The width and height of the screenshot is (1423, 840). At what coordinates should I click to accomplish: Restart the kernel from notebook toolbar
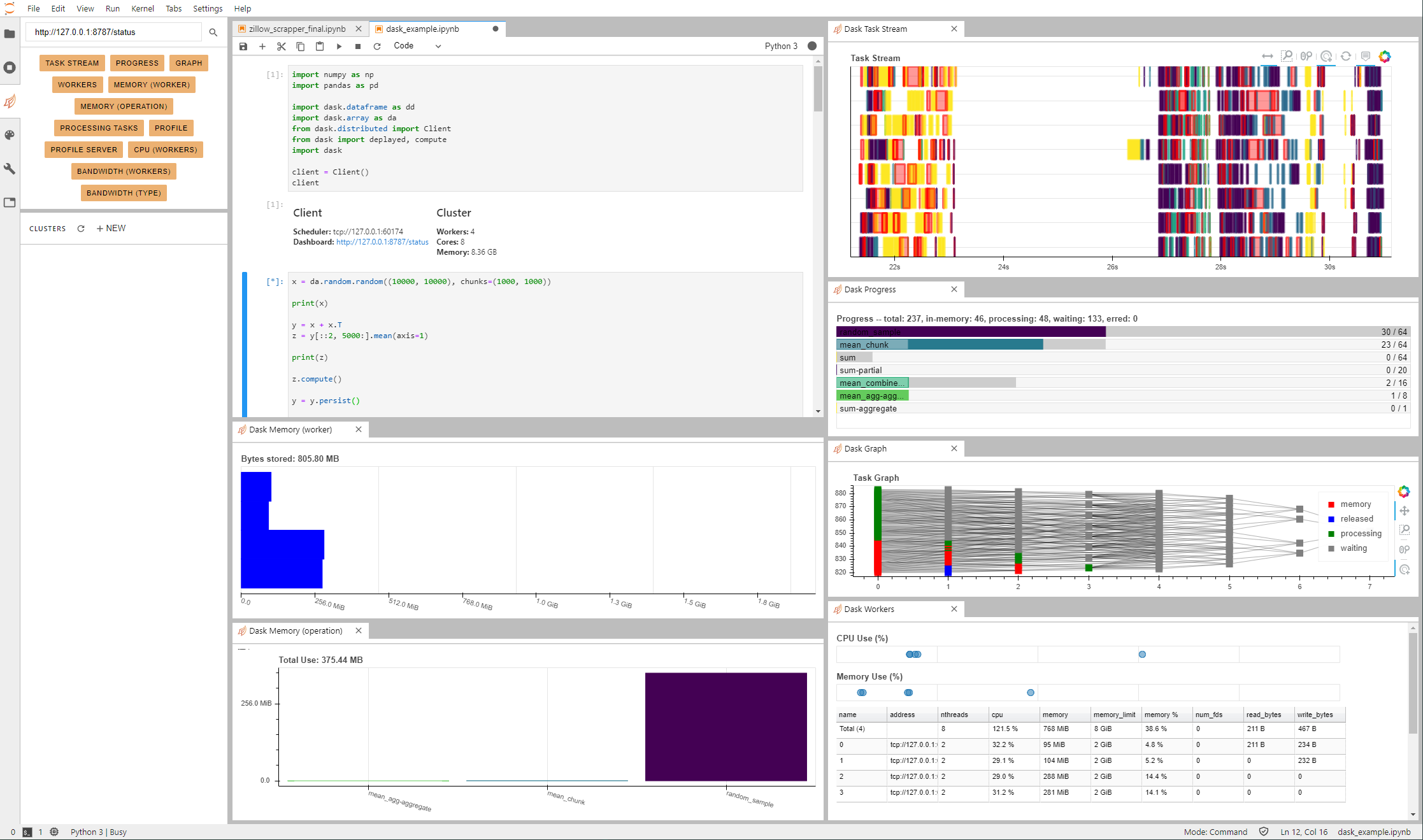pos(377,46)
